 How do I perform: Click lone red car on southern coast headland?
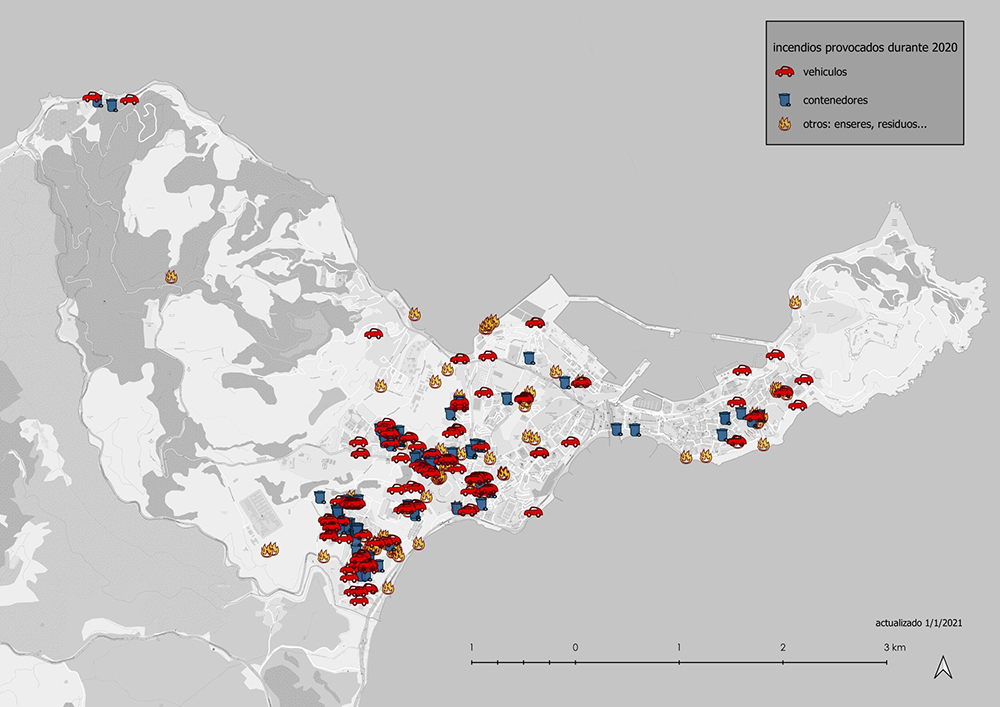[533, 511]
